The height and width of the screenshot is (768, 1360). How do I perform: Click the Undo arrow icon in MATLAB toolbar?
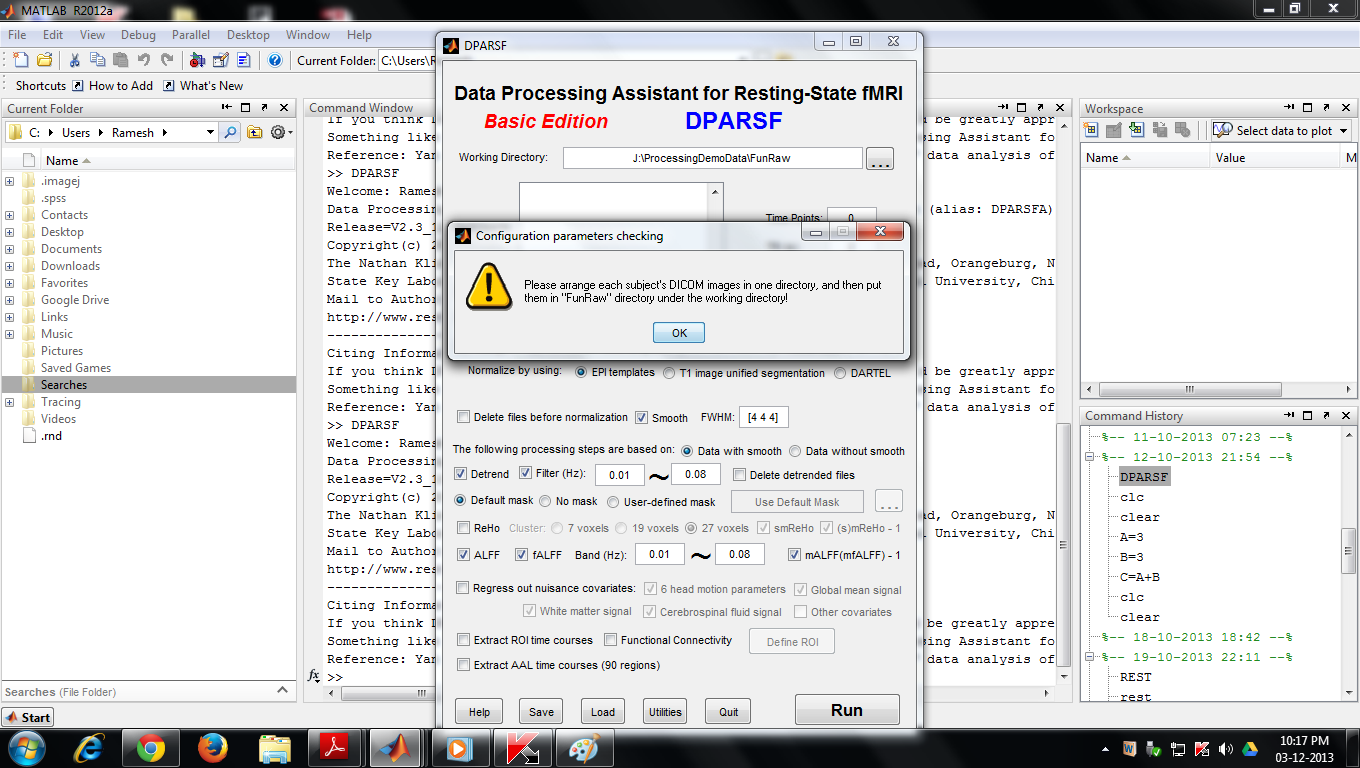(x=143, y=60)
